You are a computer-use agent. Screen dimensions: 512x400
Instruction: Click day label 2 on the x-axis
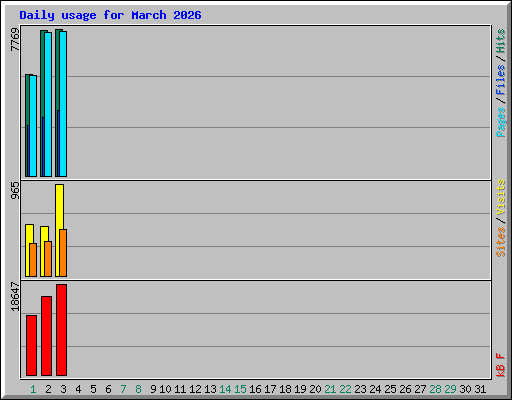point(48,389)
